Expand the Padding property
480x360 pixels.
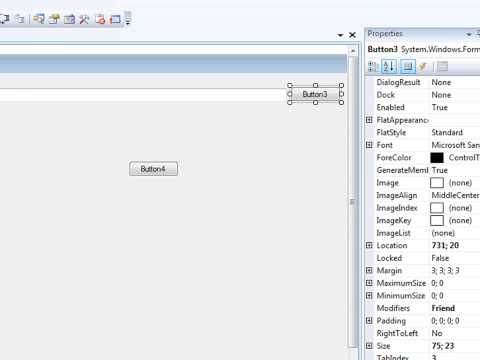point(369,320)
